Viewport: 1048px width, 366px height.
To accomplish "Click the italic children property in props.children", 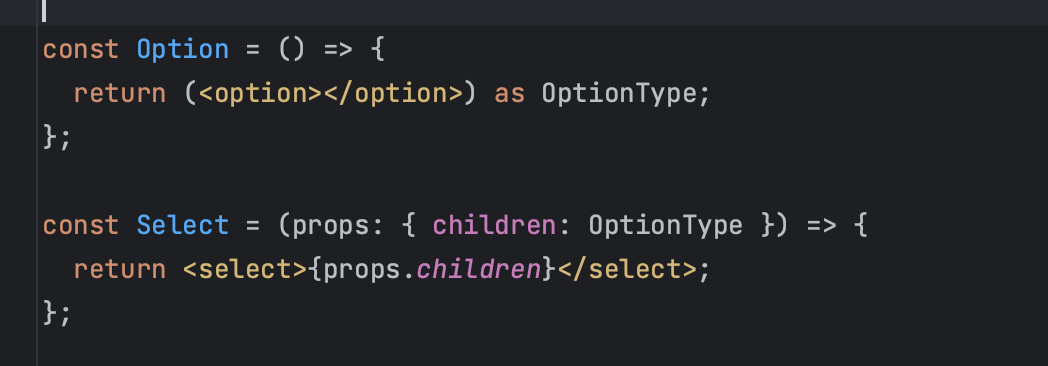I will [x=479, y=270].
